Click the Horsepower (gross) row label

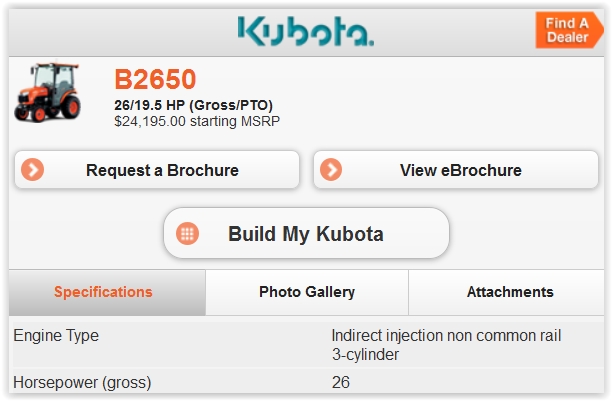pos(75,381)
